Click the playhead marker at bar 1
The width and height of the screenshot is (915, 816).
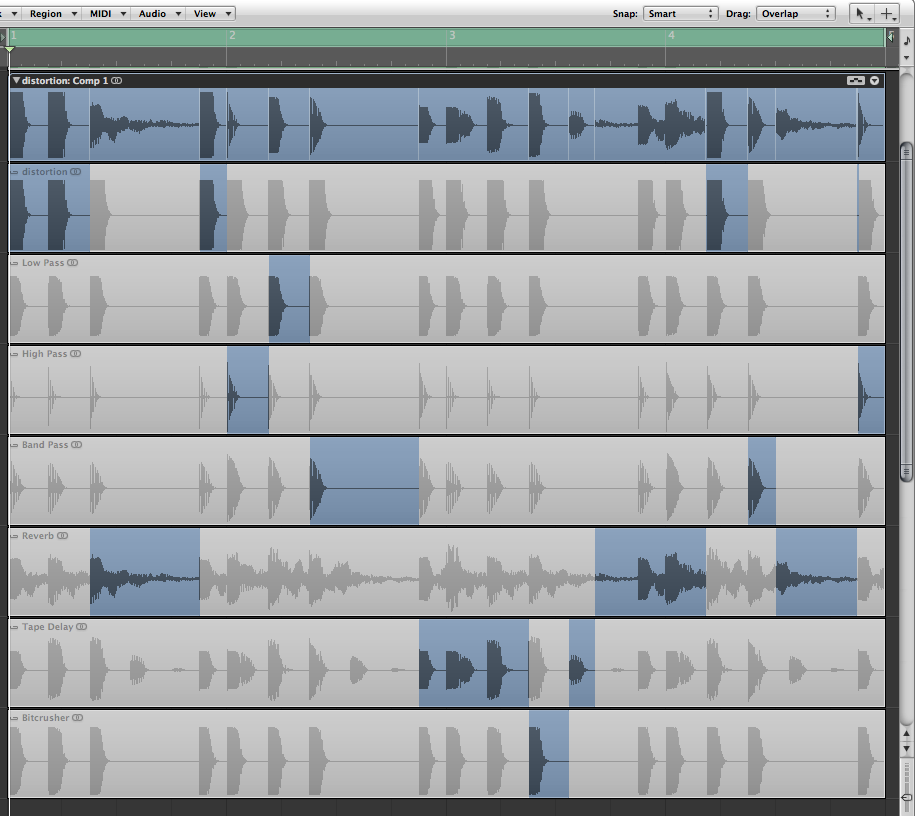pyautogui.click(x=9, y=49)
